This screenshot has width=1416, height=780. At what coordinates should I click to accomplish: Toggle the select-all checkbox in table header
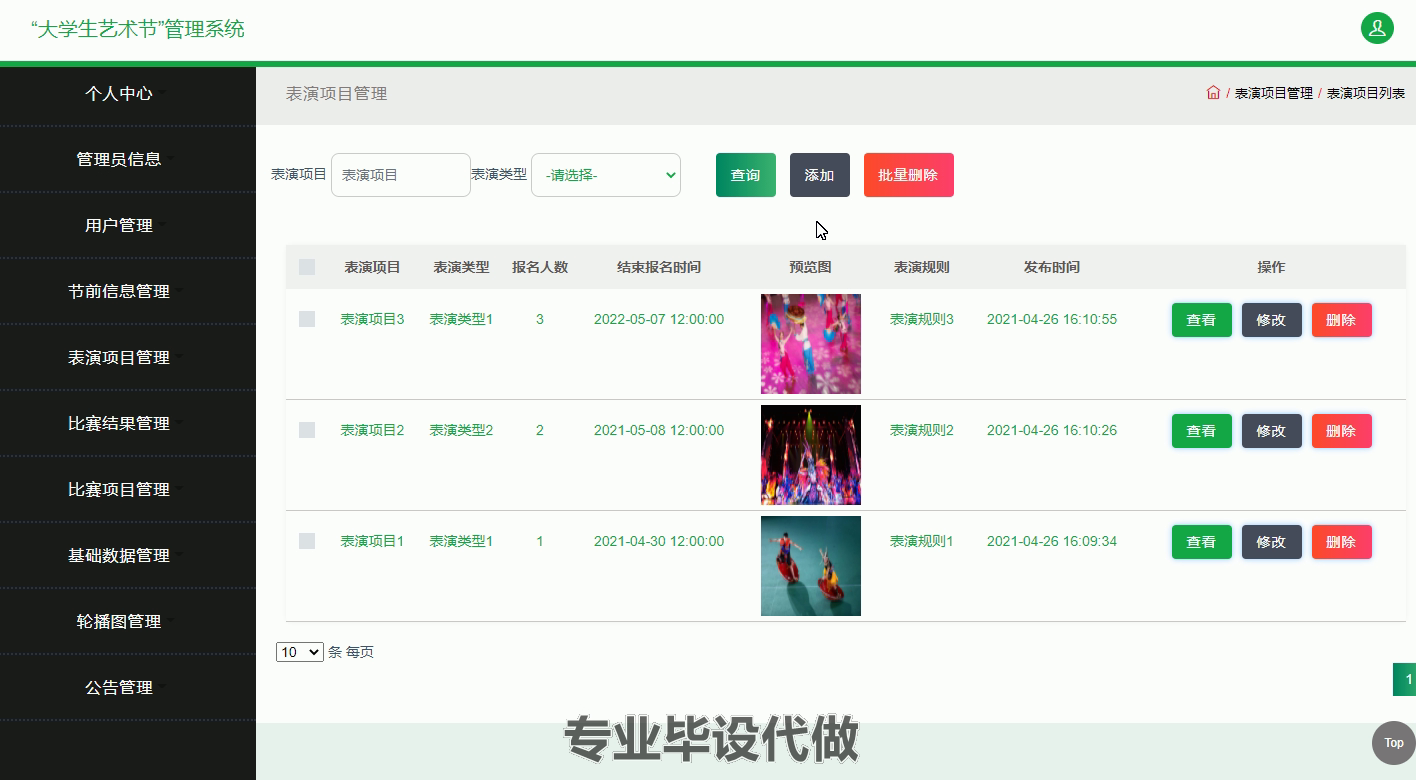pos(307,267)
